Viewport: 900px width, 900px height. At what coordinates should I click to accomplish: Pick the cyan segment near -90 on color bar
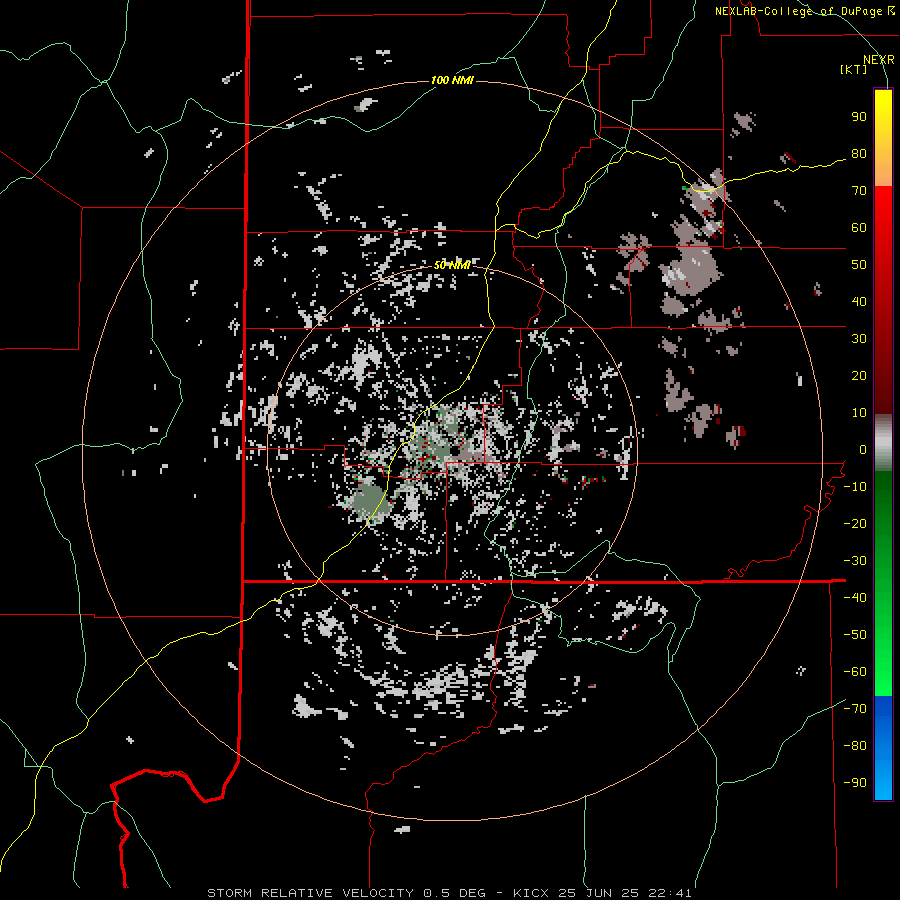[883, 781]
